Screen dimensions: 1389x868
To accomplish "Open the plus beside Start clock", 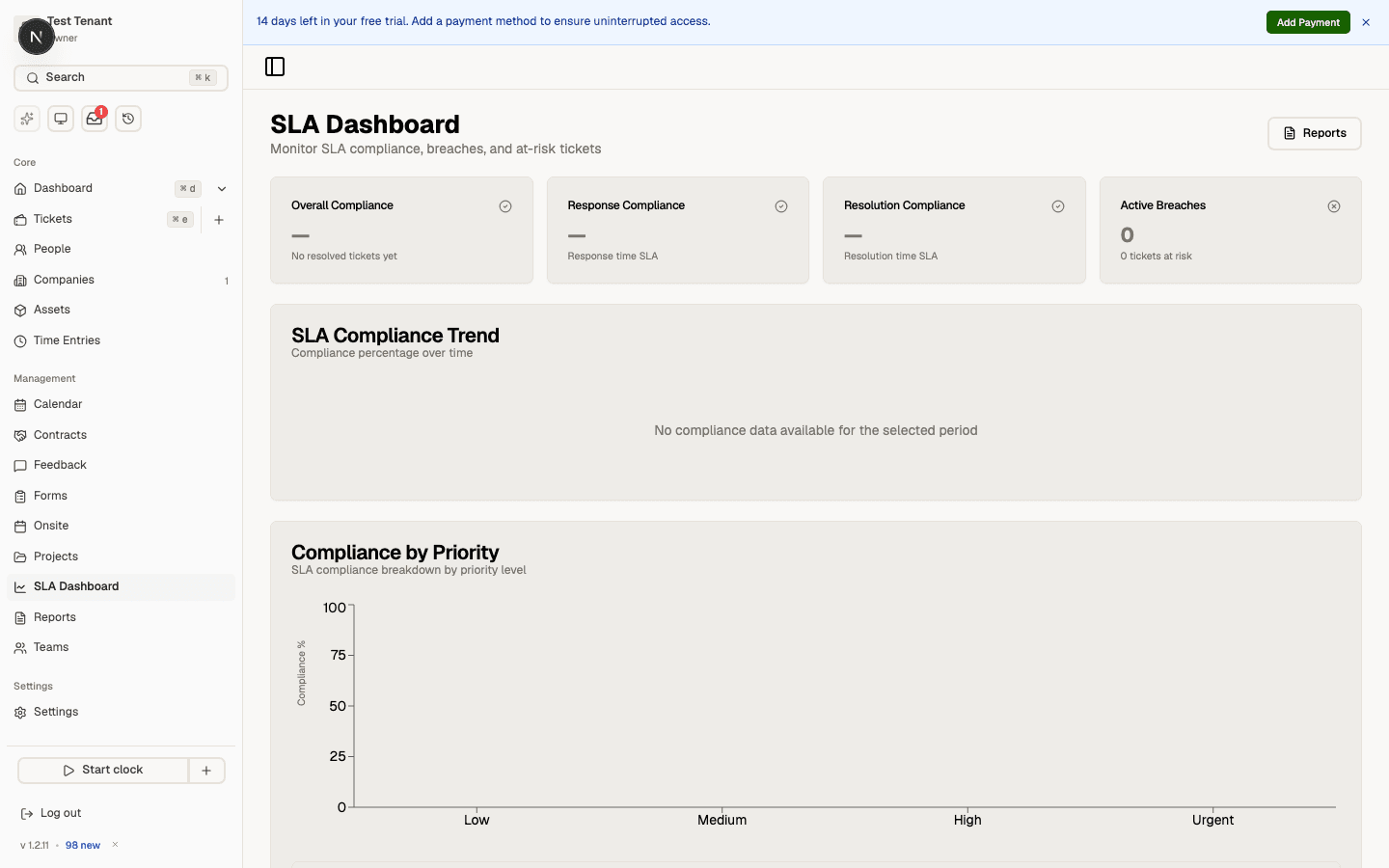I will coord(206,770).
